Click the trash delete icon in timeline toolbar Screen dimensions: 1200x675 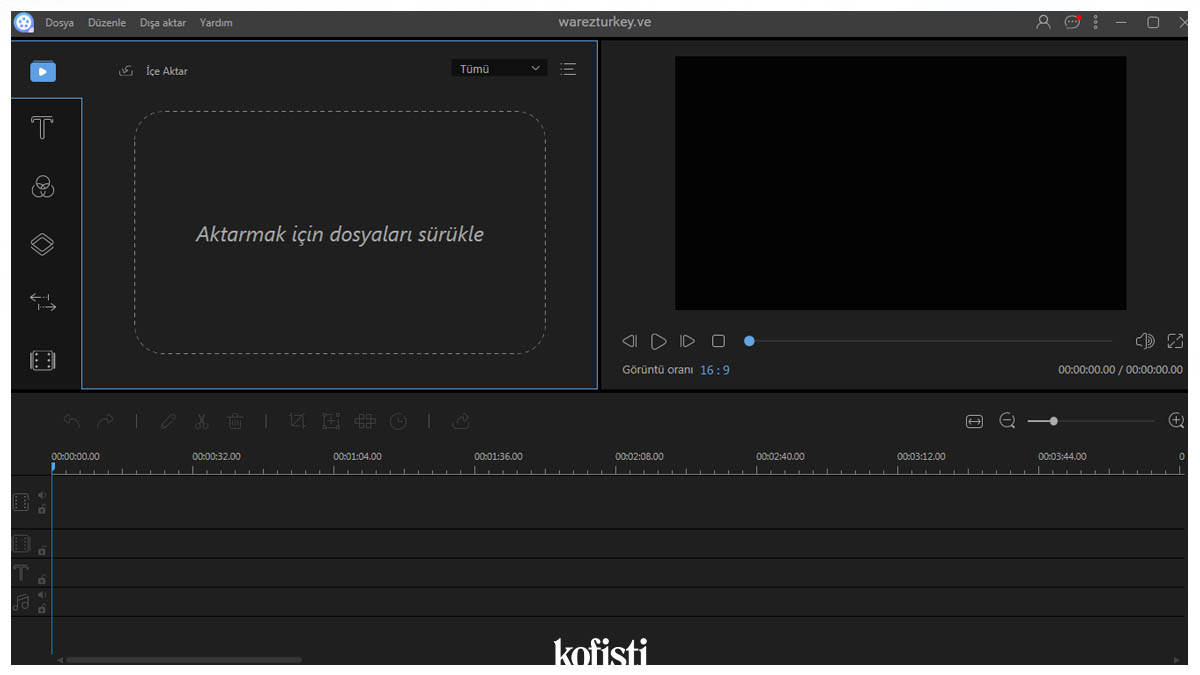tap(235, 421)
